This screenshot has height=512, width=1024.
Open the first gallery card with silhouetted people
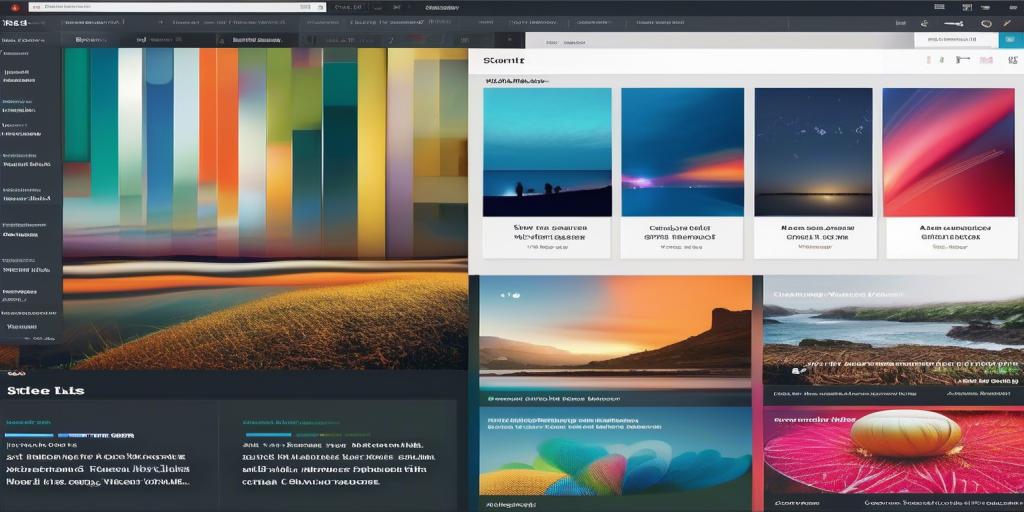pos(547,172)
